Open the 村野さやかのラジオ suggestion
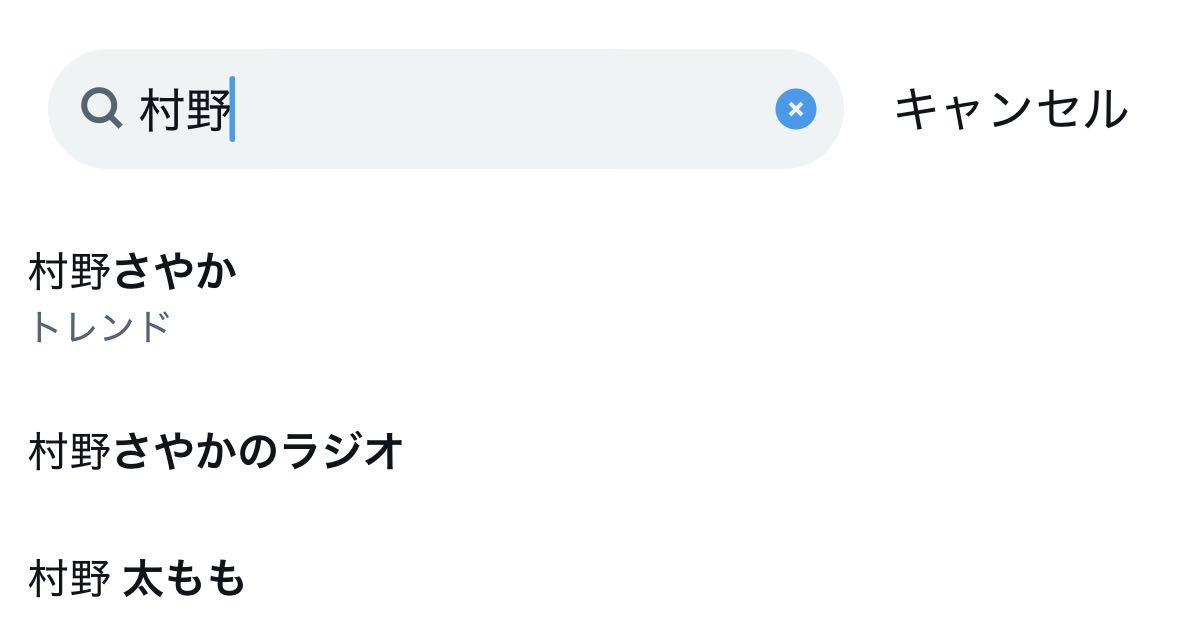 (x=215, y=451)
